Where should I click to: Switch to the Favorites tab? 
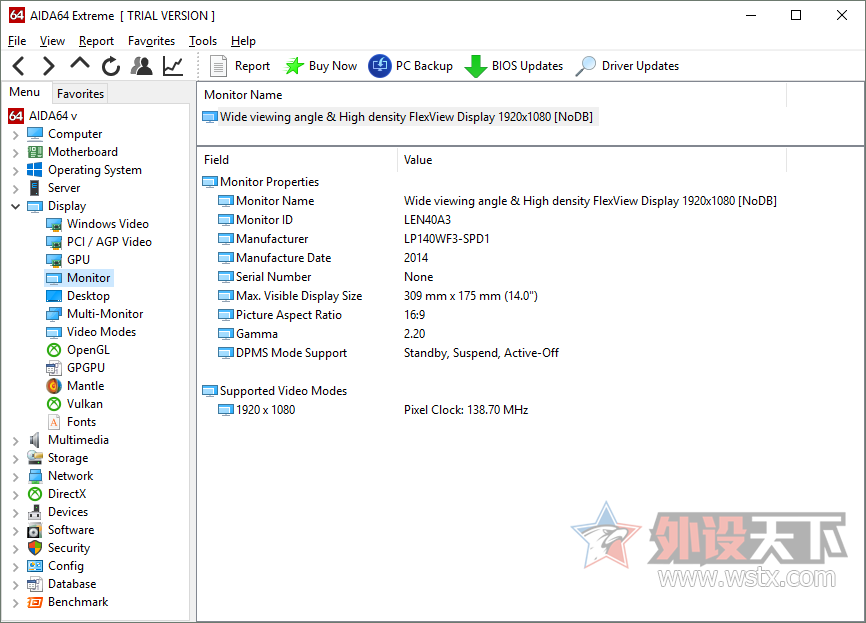point(80,94)
